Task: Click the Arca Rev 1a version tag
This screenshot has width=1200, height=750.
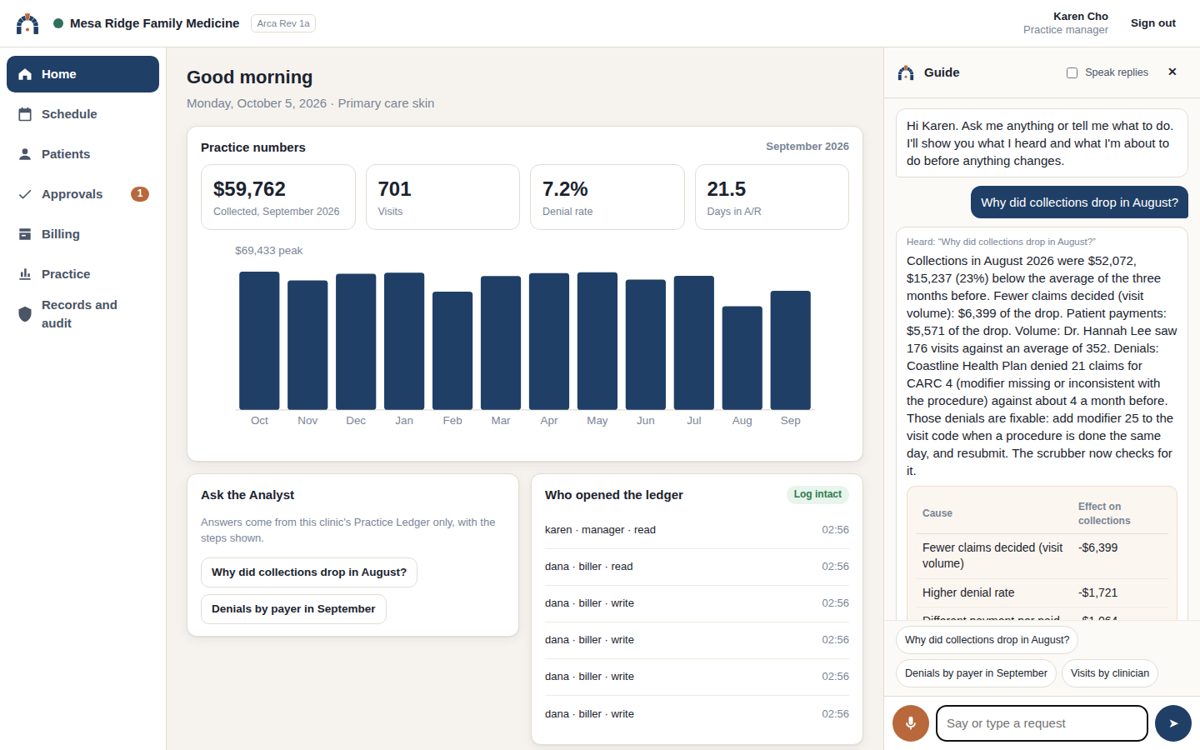Action: pos(283,23)
